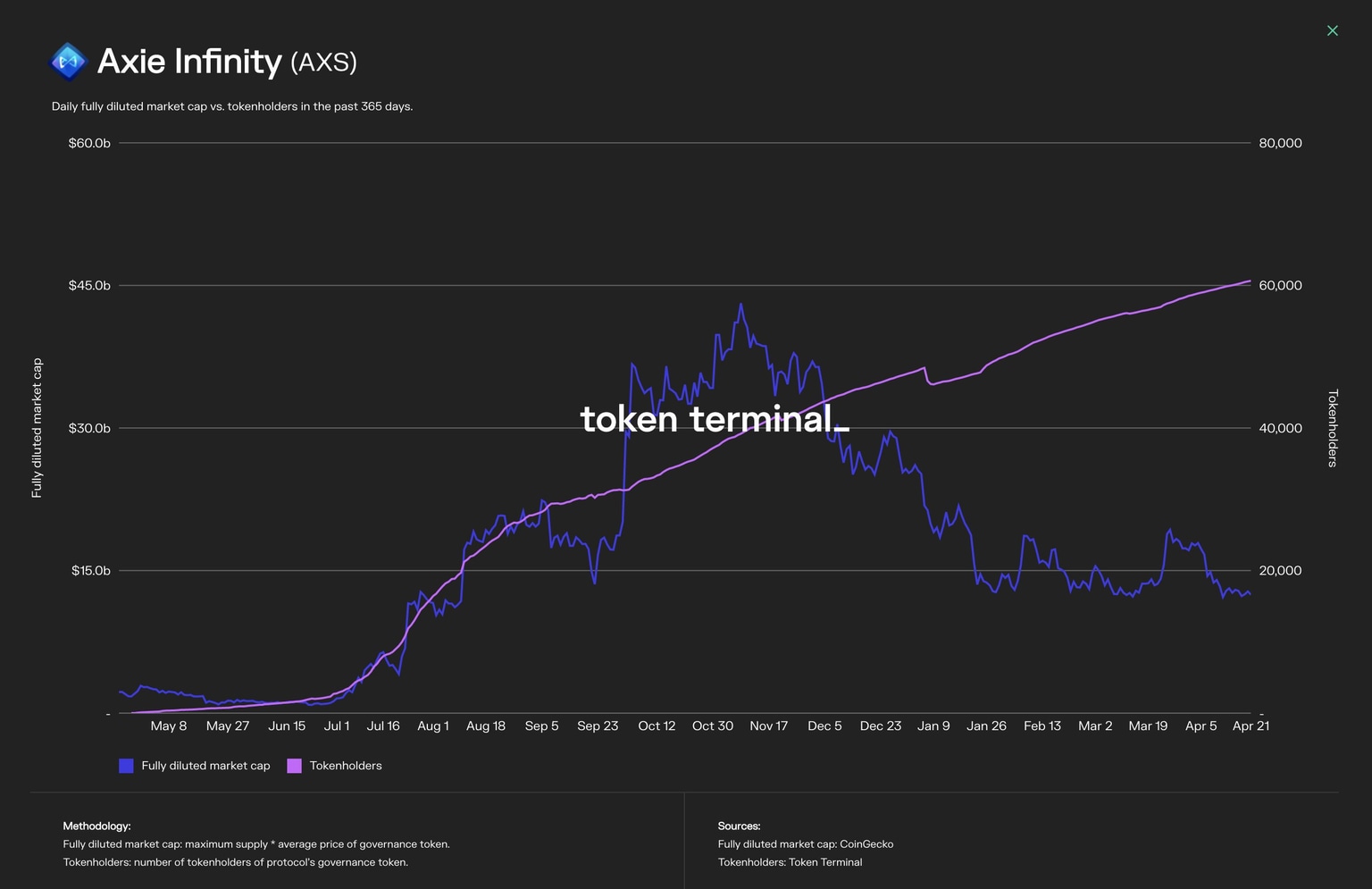Toggle the Tokenholders legend label
Viewport: 1372px width, 889px height.
(x=346, y=766)
